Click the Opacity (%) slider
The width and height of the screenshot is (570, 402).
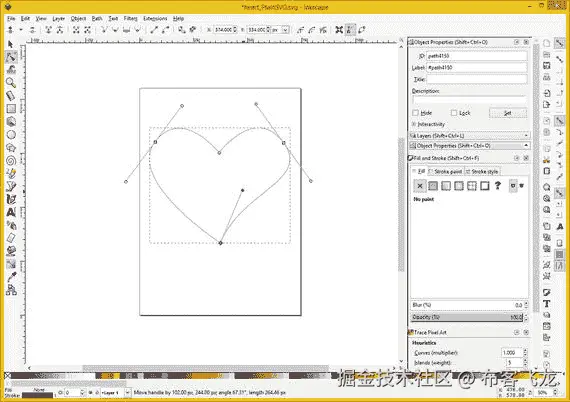467,317
